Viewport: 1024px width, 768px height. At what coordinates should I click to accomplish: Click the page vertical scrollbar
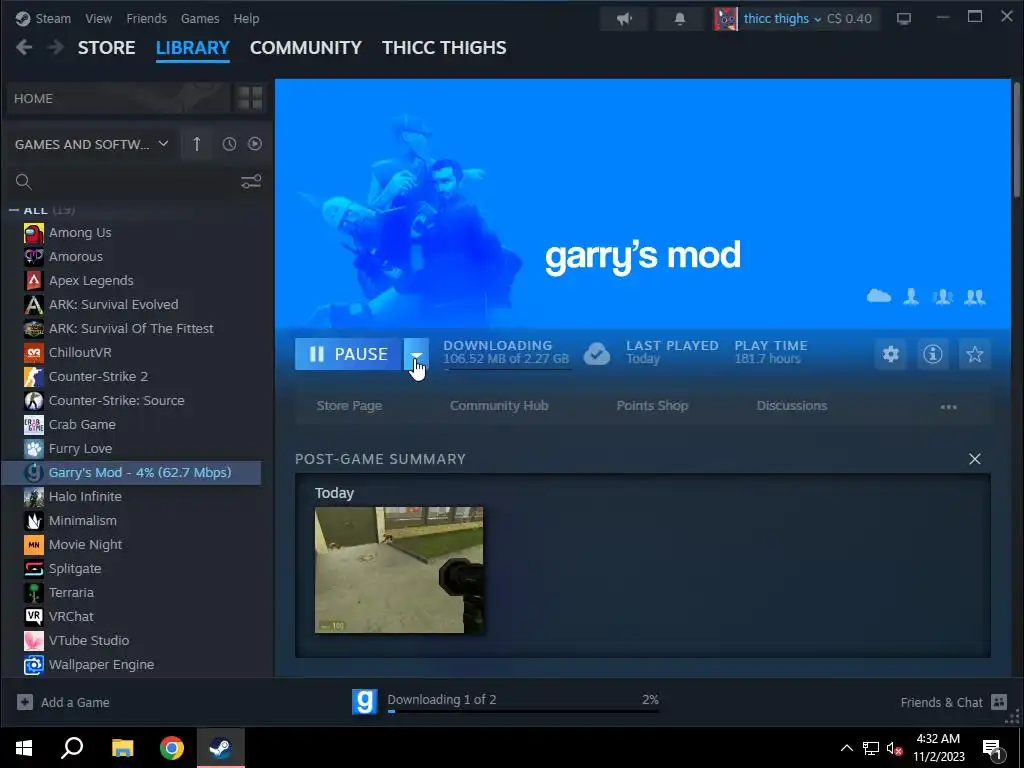[x=1016, y=138]
